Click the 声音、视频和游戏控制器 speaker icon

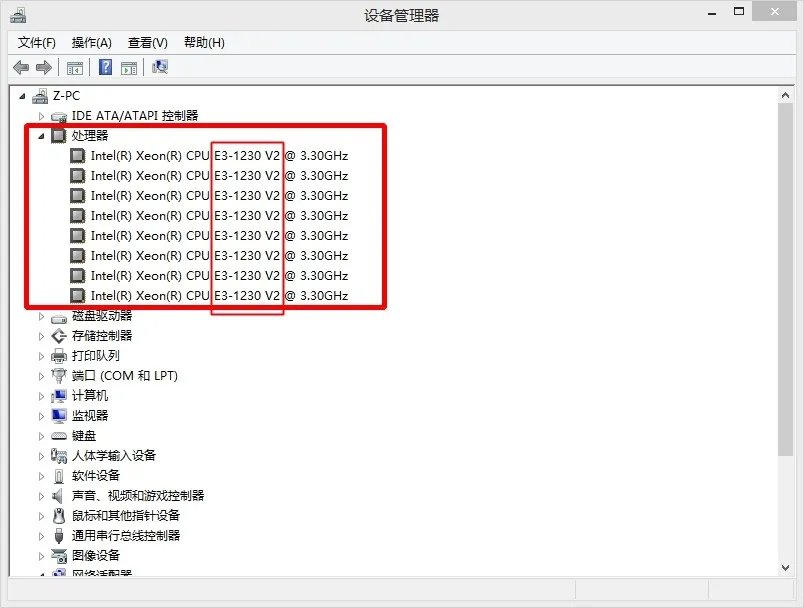point(59,496)
